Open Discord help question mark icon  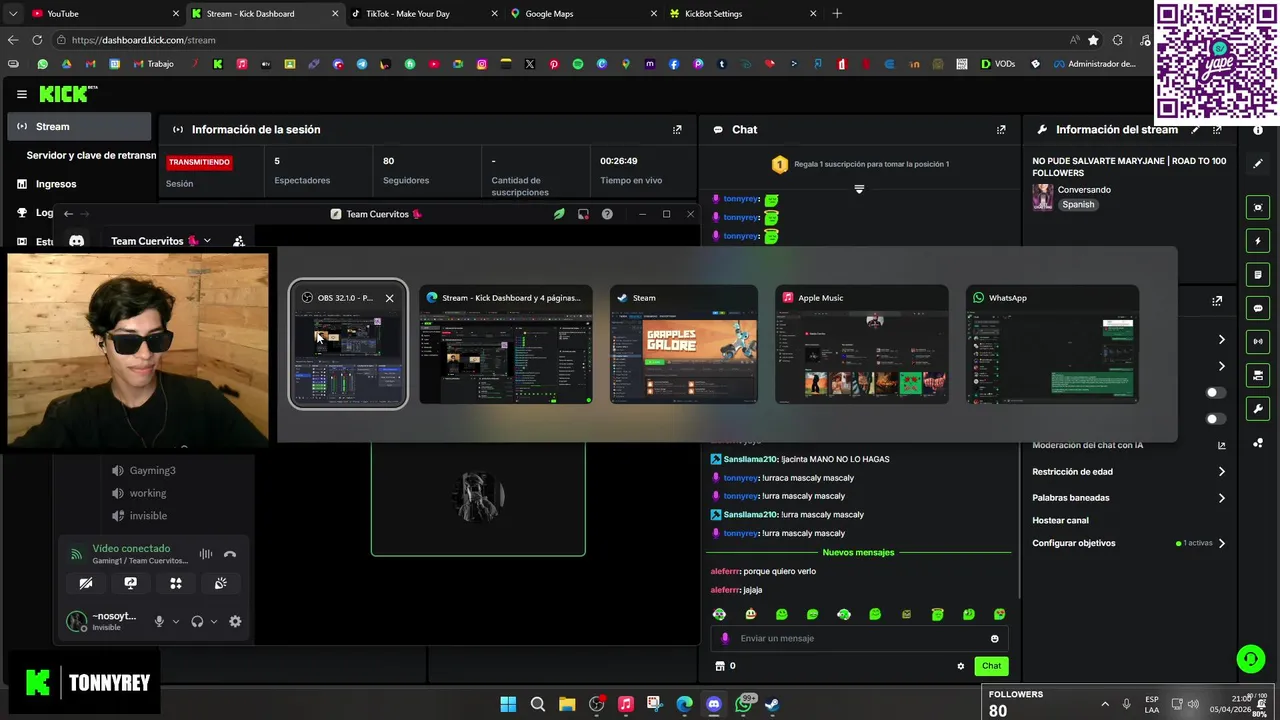[x=607, y=214]
